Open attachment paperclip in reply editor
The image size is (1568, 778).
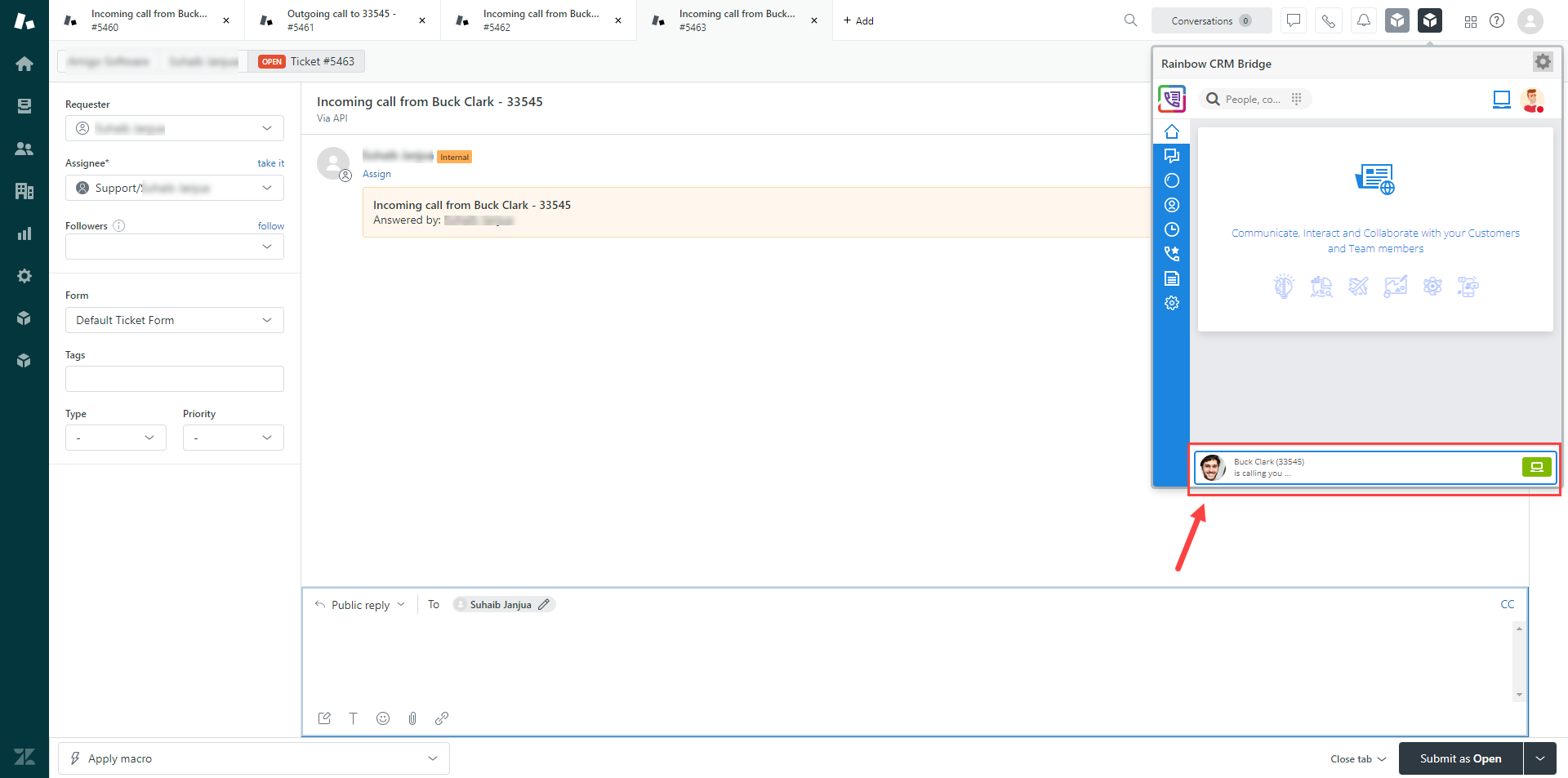pyautogui.click(x=412, y=718)
